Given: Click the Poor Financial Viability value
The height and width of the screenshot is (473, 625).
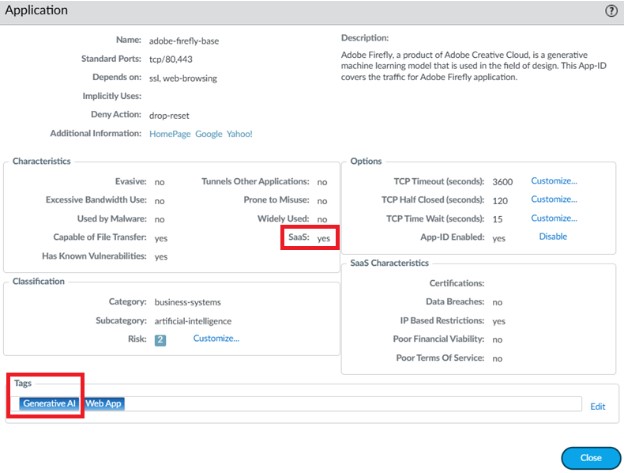Looking at the screenshot, I should [497, 340].
